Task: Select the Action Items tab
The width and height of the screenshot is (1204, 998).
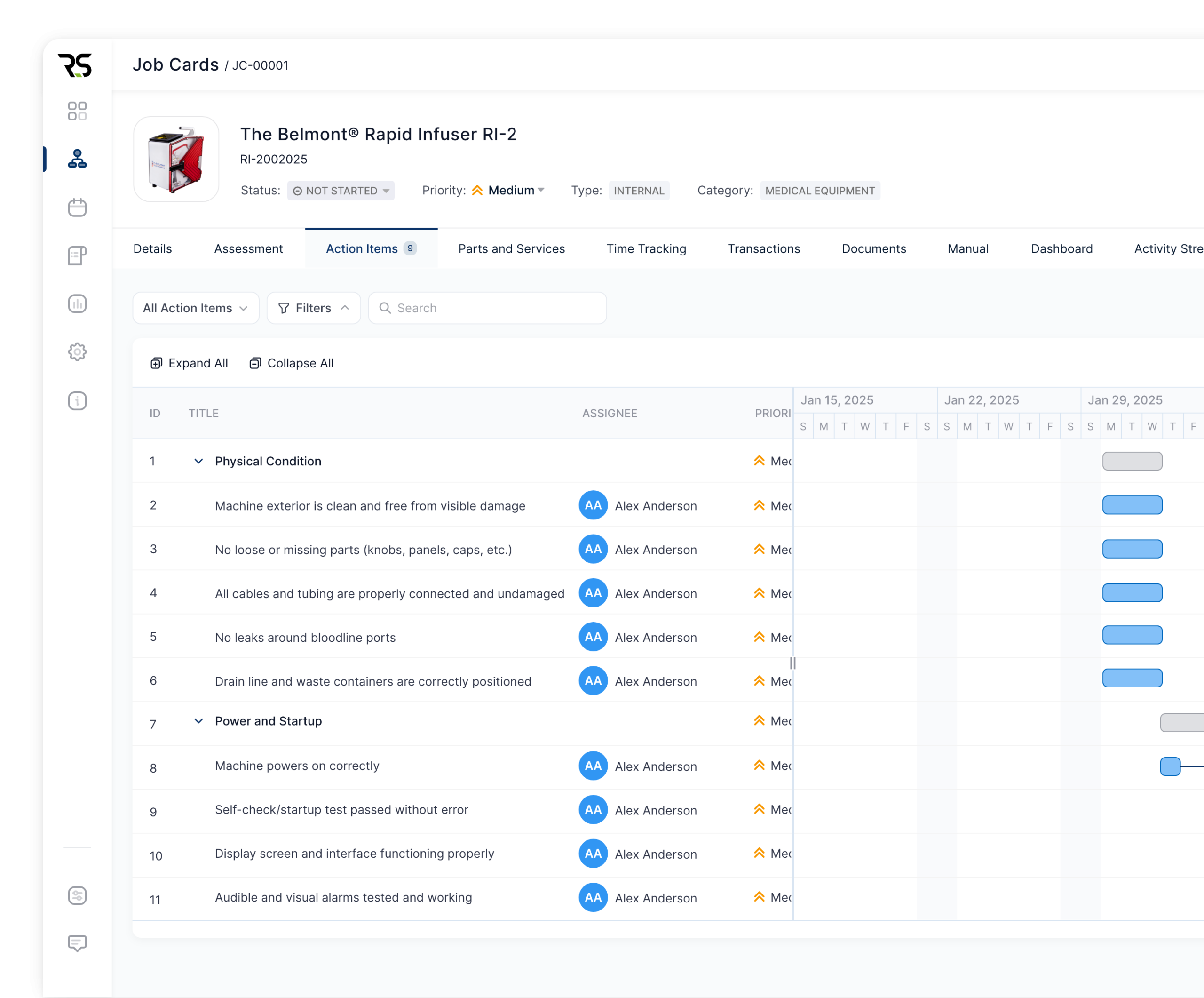Action: [x=371, y=249]
